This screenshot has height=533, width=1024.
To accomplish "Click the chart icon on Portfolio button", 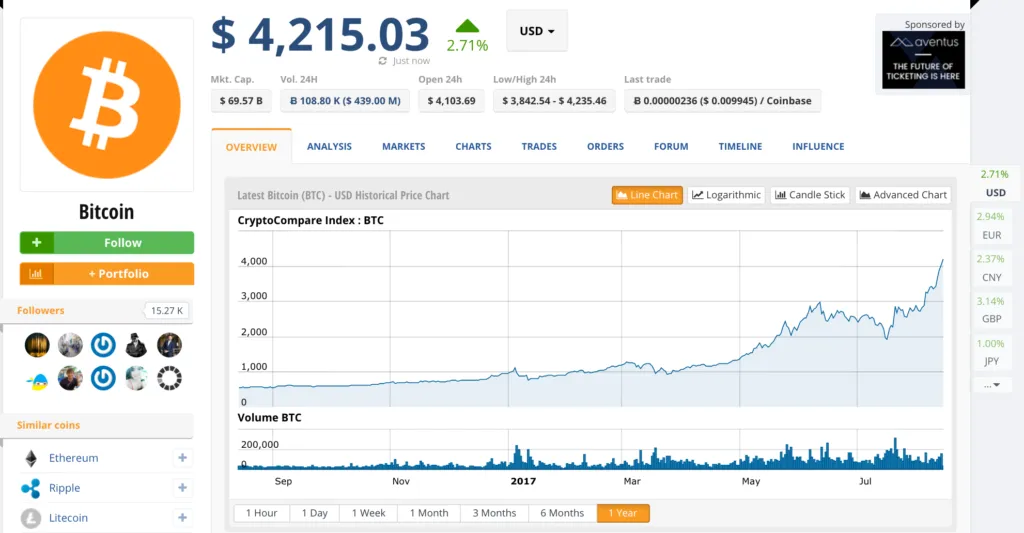I will coord(37,274).
